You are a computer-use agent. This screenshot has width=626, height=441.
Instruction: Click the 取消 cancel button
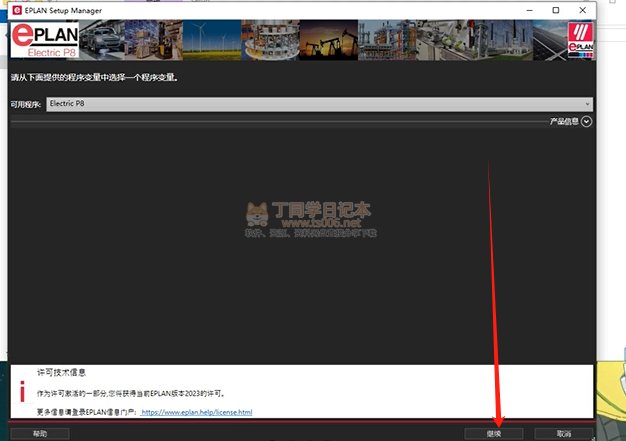(563, 434)
